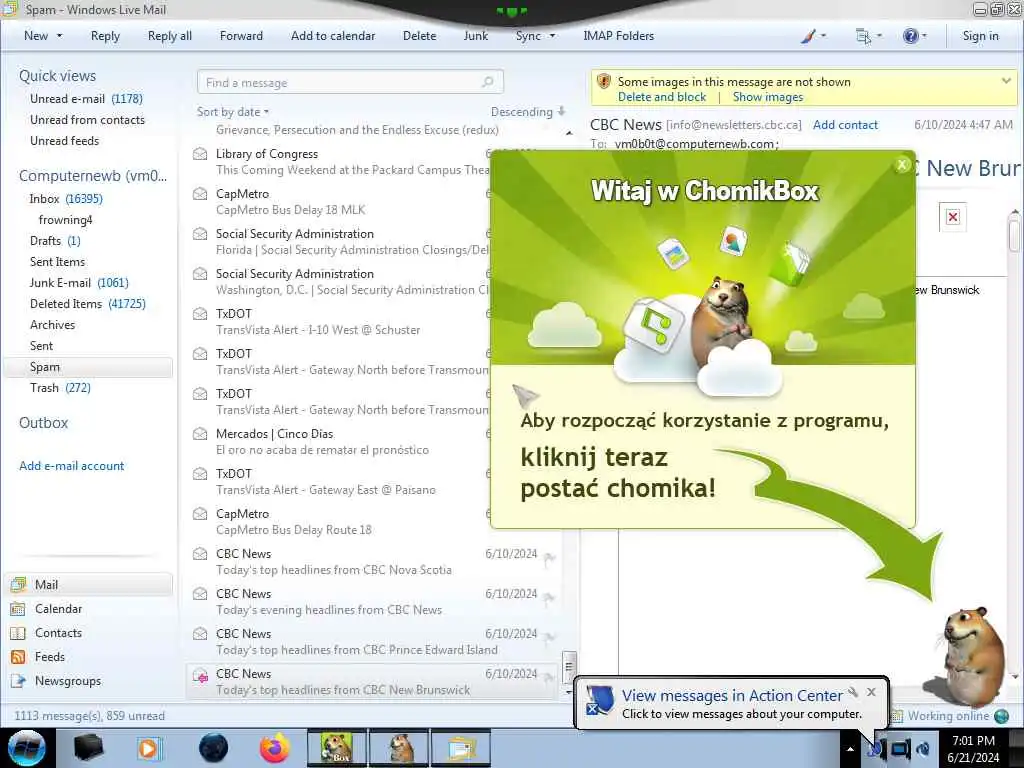
Task: Click in the Find a message field
Action: [x=350, y=82]
